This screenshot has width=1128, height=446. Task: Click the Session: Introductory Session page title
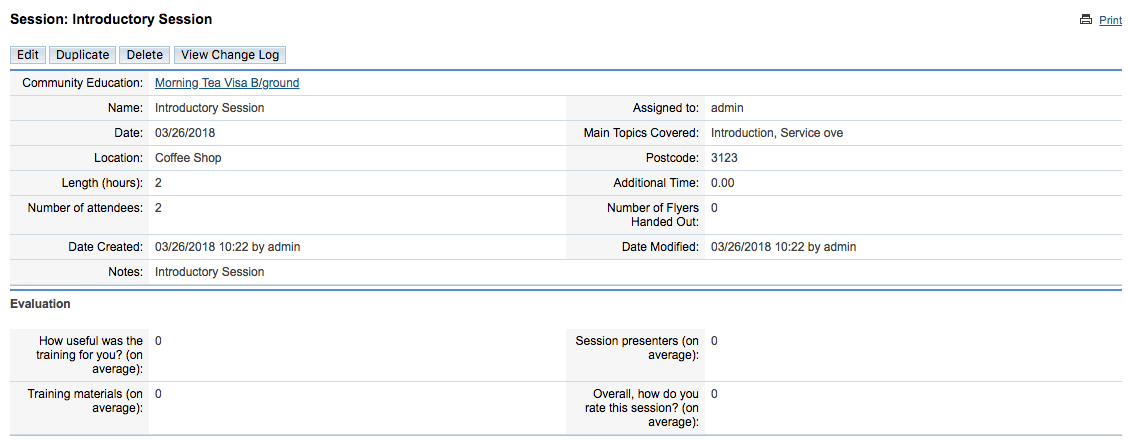tap(111, 19)
